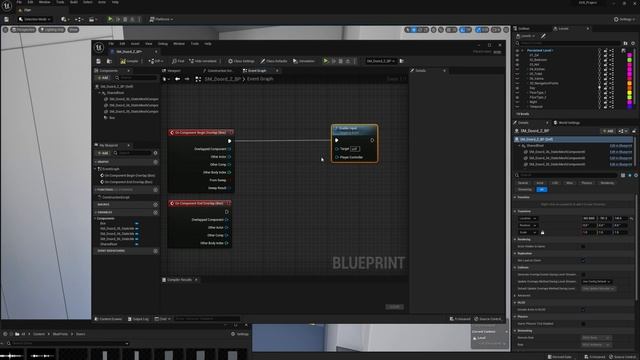This screenshot has width=640, height=360.
Task: Toggle visibility of Persistent Level row
Action: point(517,51)
